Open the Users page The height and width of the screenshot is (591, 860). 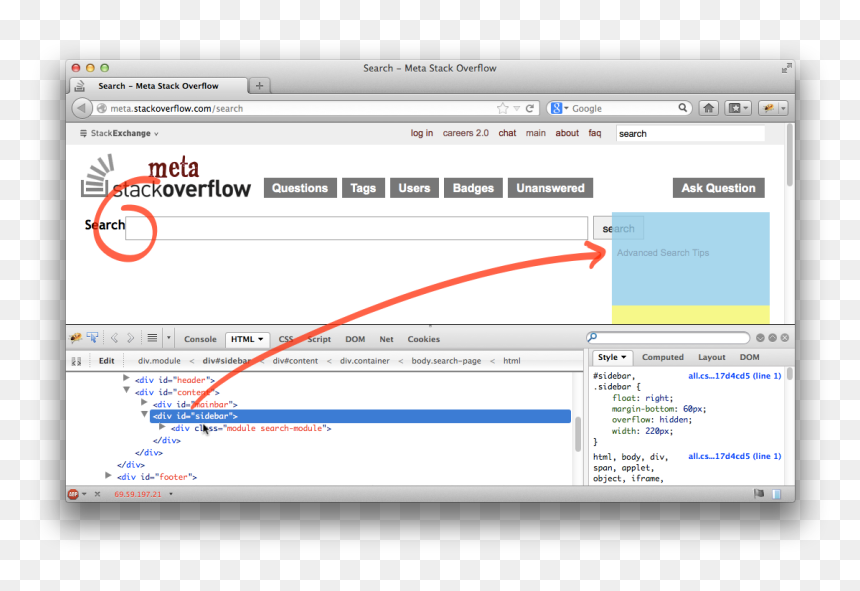coord(414,188)
